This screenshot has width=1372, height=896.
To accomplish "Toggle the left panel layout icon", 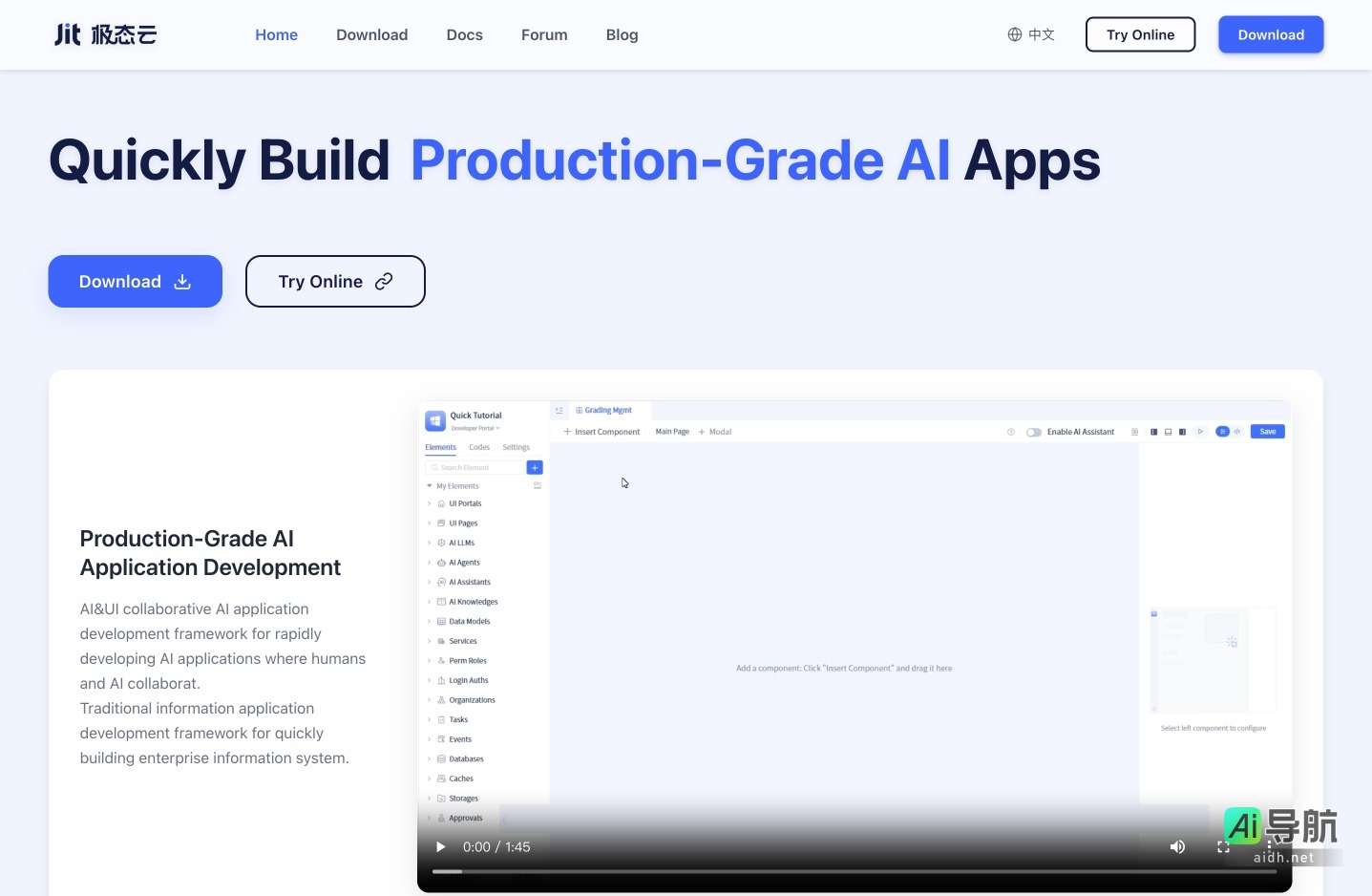I will (1153, 432).
